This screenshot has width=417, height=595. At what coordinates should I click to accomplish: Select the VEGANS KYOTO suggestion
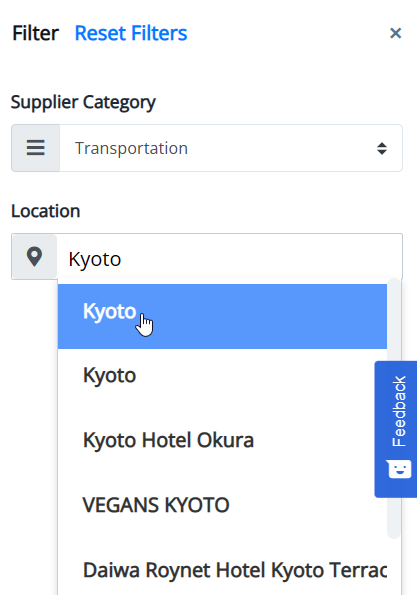click(222, 505)
